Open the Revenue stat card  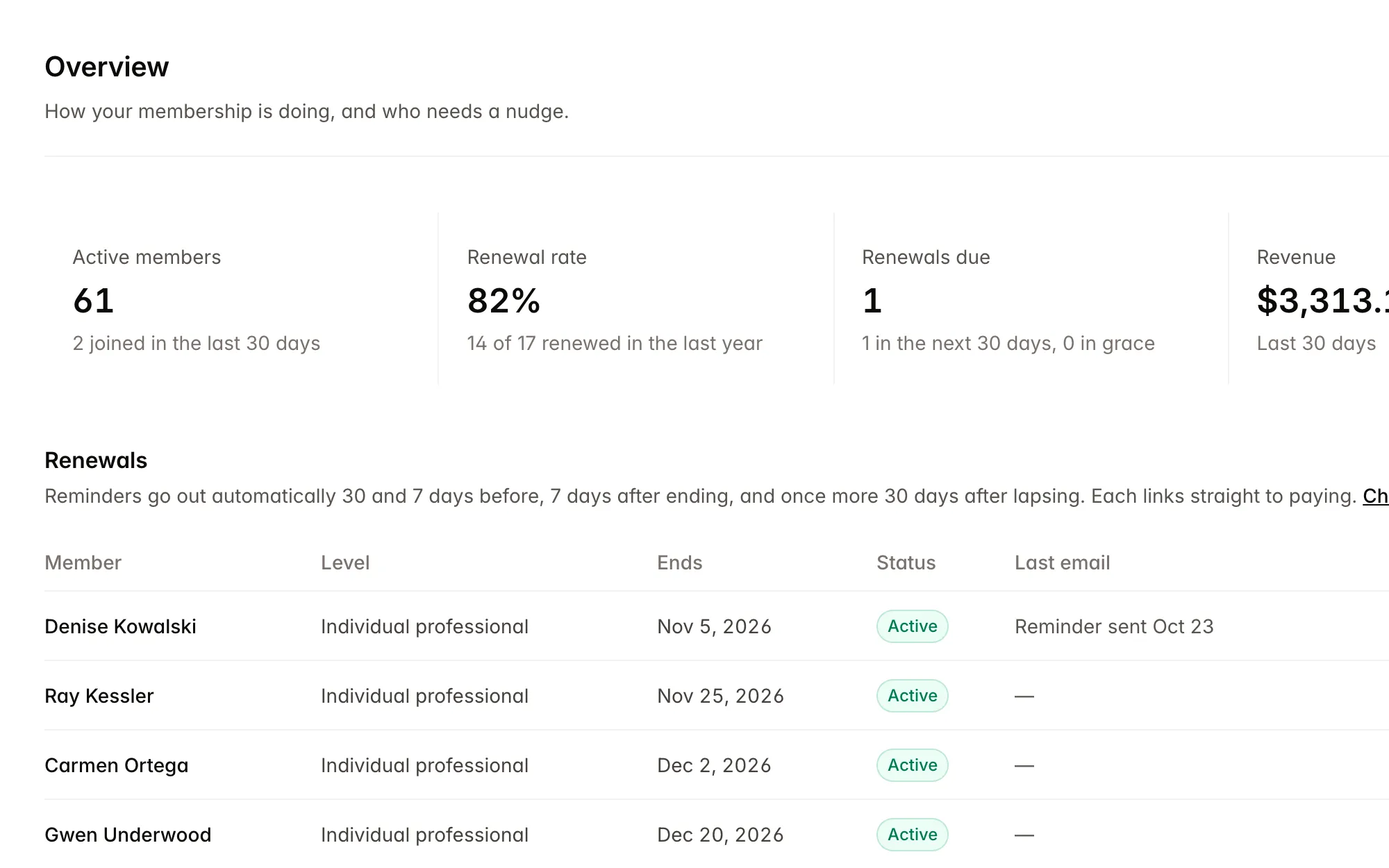click(x=1309, y=299)
